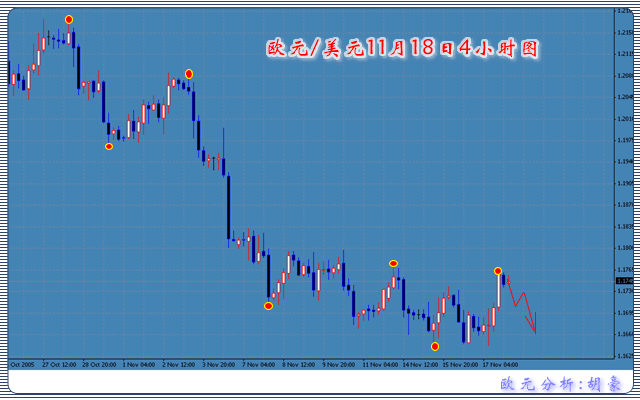This screenshot has height=400, width=640.
Task: Click the 1.201 price axis label
Action: 625,119
